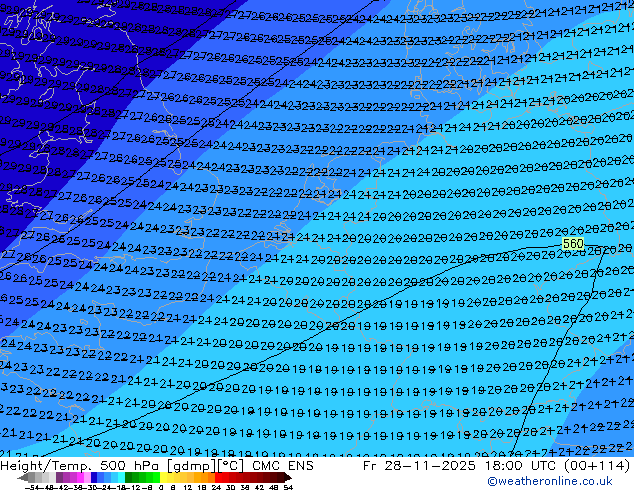Click the -54 legend scale value
This screenshot has width=634, height=490.
[33, 487]
